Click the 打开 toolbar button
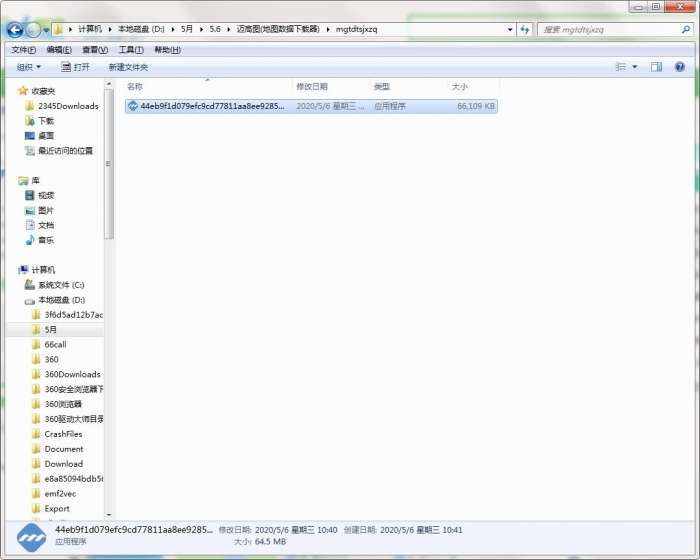 75,67
